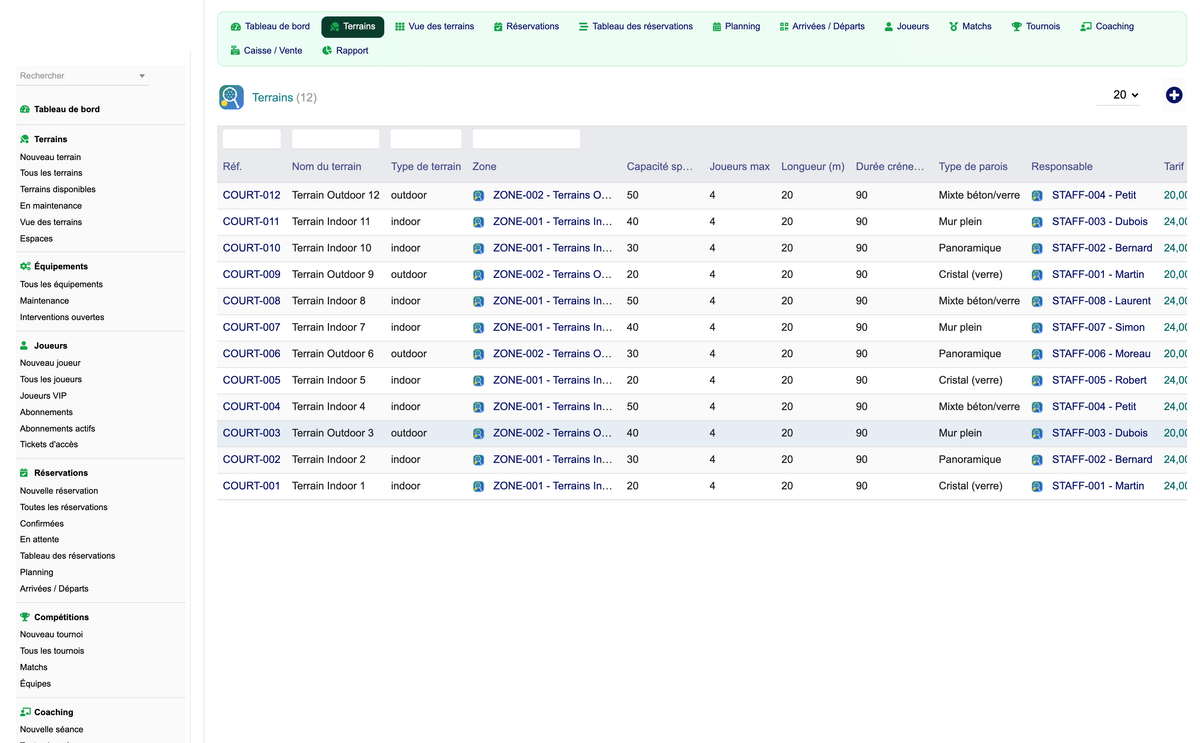The height and width of the screenshot is (743, 1200).
Task: Click the Terrains module logo icon
Action: click(231, 97)
